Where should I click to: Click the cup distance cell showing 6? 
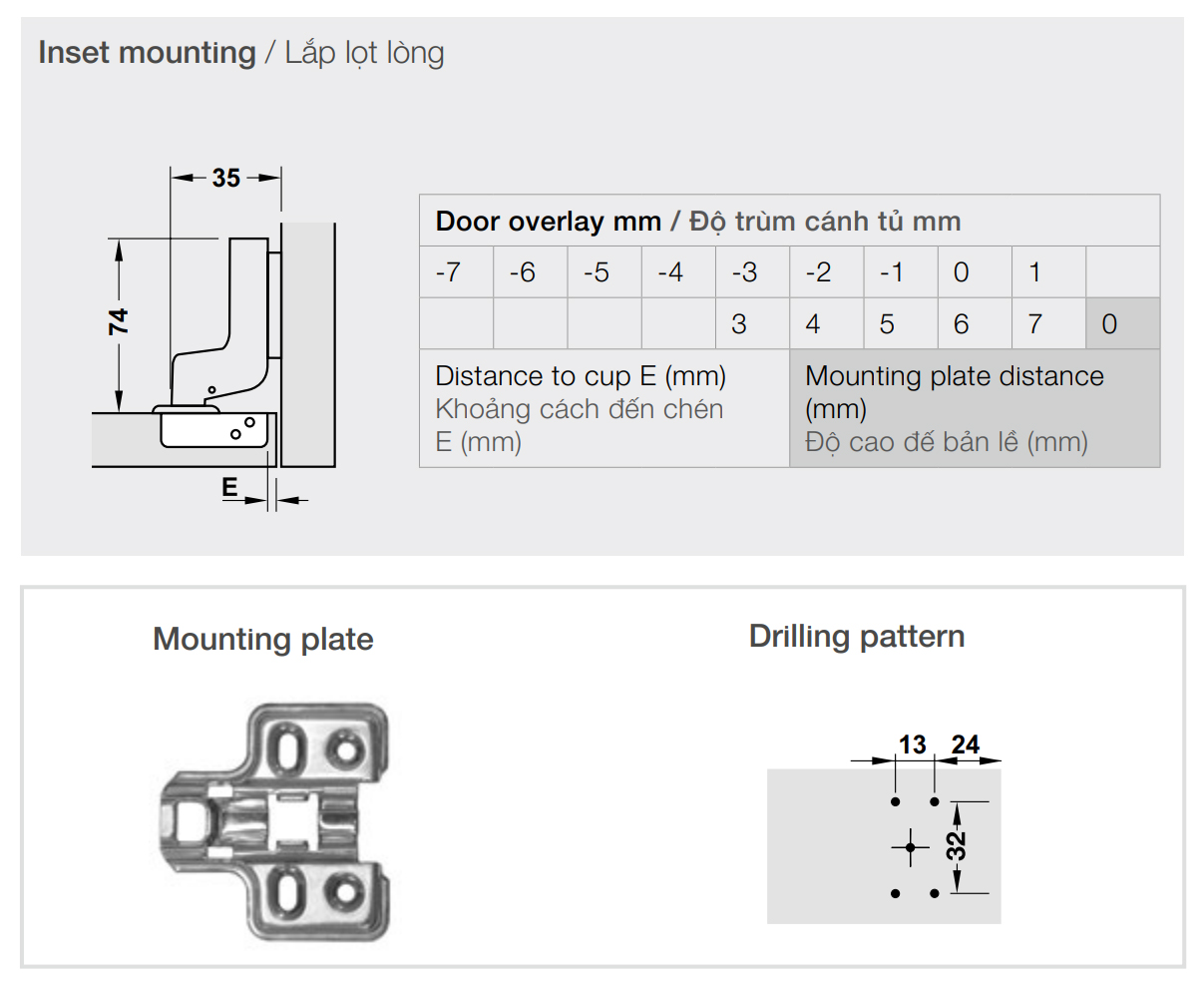tap(962, 324)
